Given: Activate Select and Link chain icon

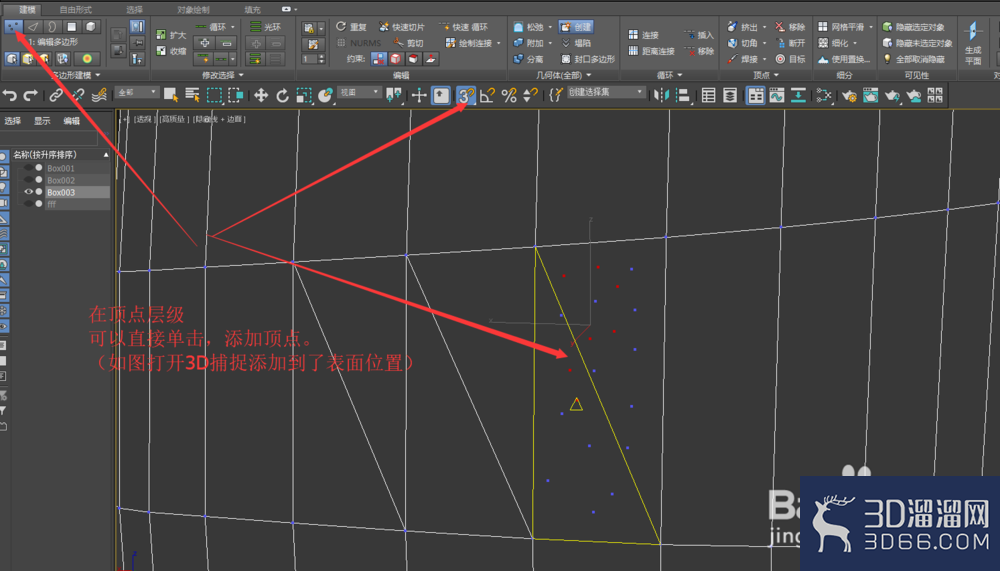Looking at the screenshot, I should click(x=56, y=96).
